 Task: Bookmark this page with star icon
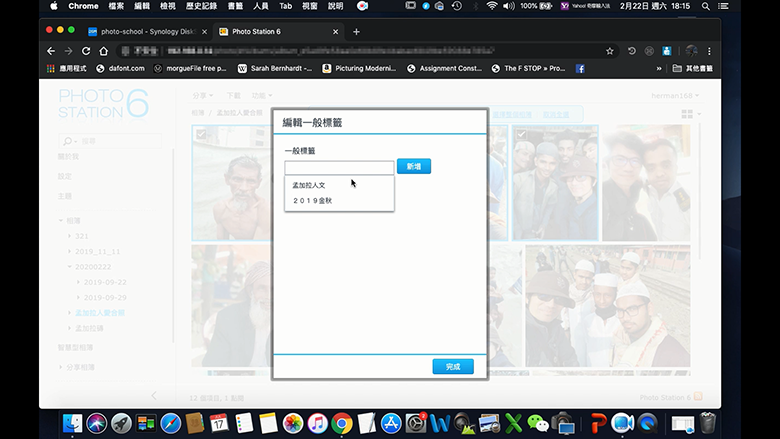click(x=609, y=51)
